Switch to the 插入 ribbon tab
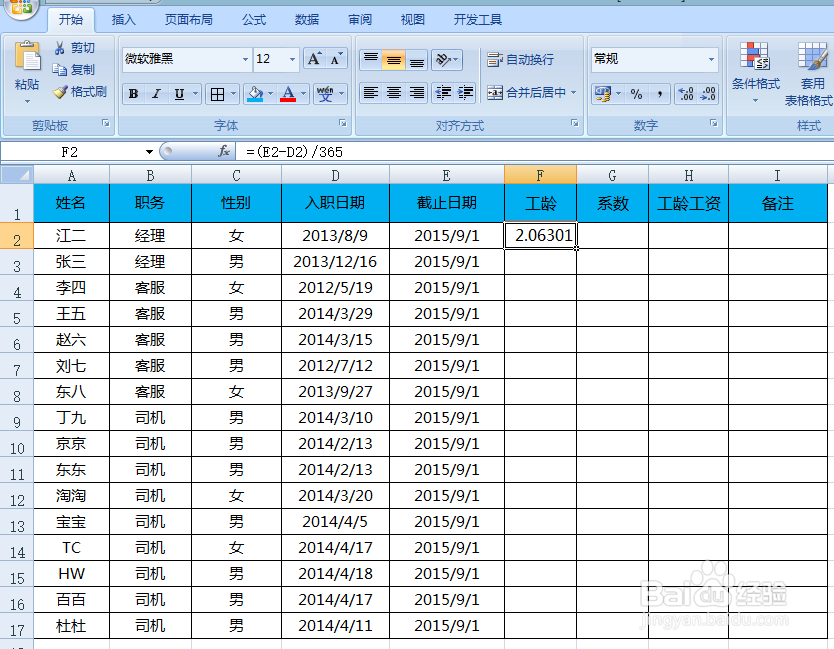Image resolution: width=834 pixels, height=649 pixels. click(x=123, y=19)
